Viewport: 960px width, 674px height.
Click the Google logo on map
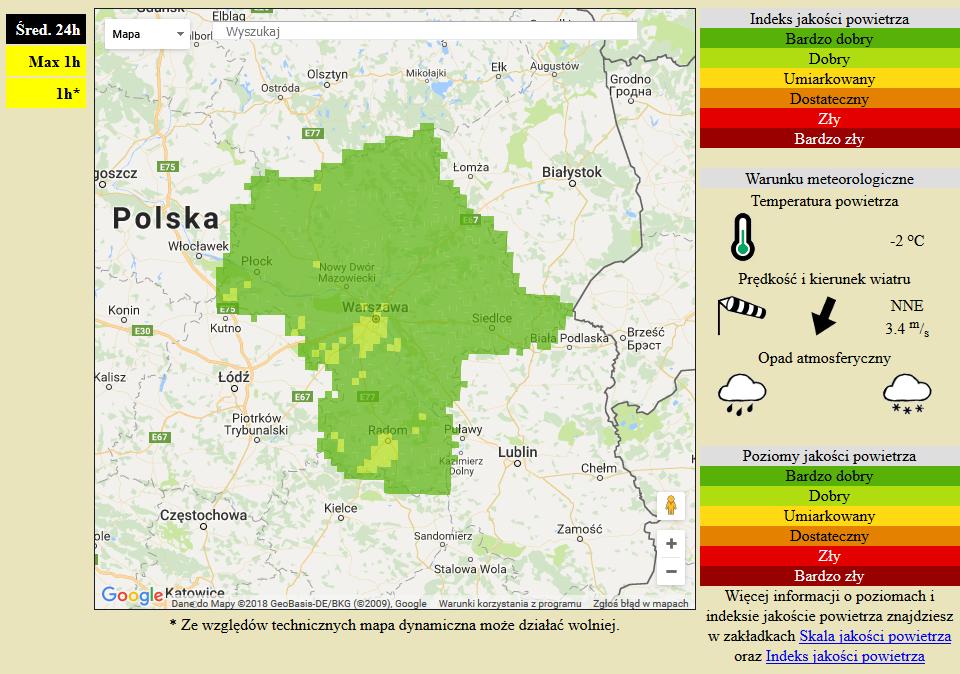coord(132,595)
